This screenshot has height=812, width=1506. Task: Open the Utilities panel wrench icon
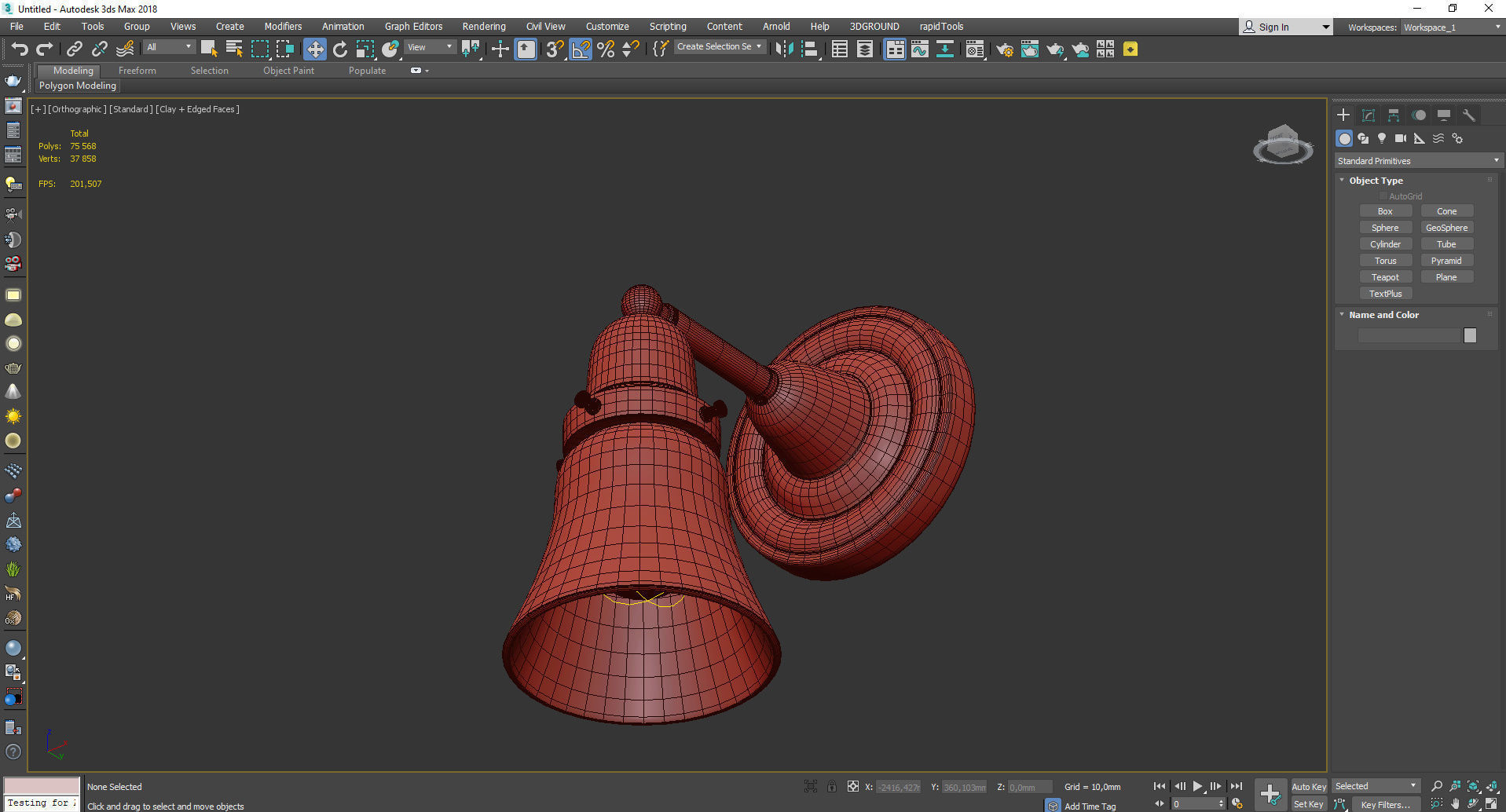pos(1469,115)
